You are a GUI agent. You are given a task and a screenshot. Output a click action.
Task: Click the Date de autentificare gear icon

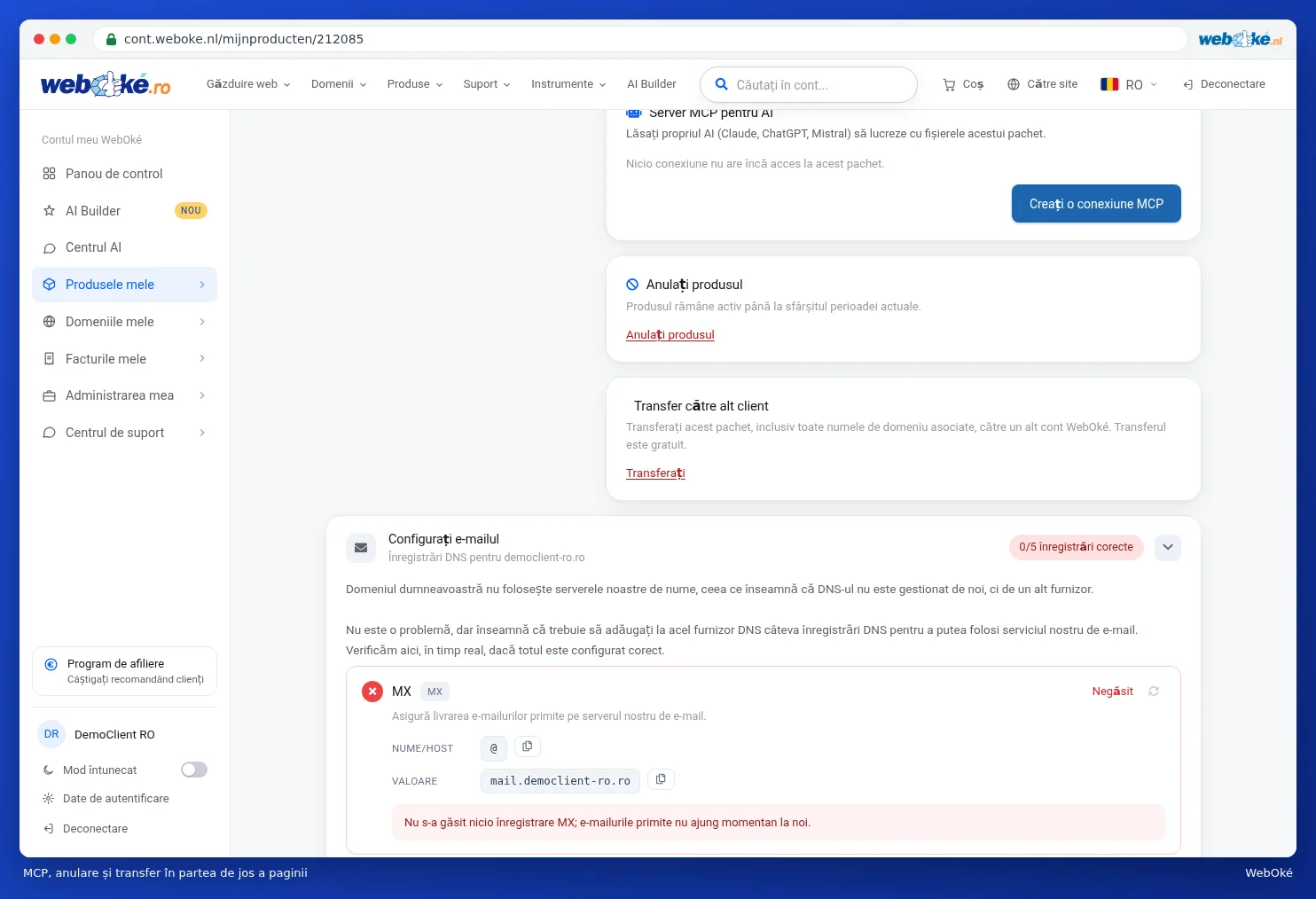[49, 799]
